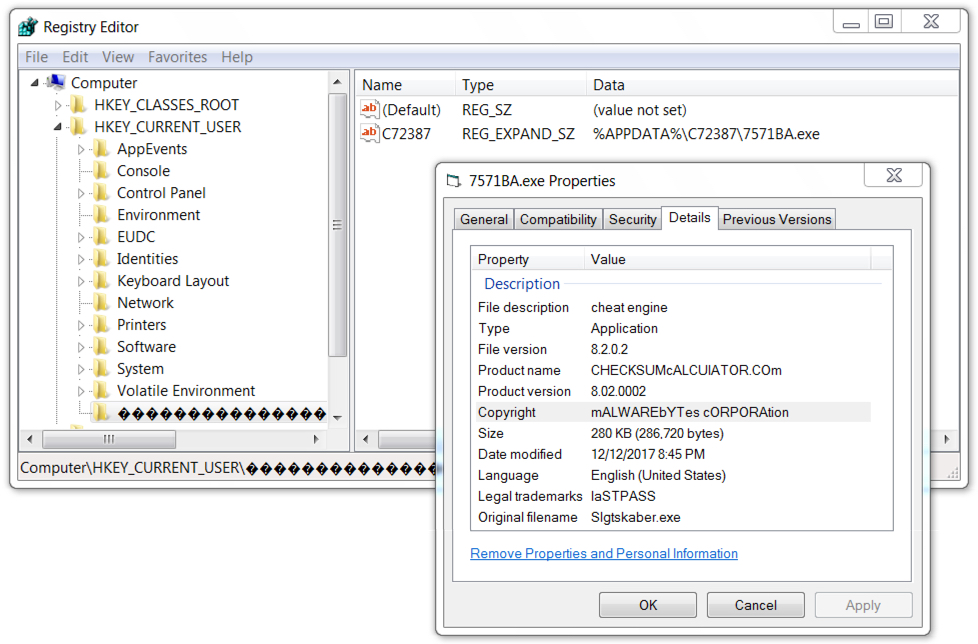Click the System folder icon

101,369
